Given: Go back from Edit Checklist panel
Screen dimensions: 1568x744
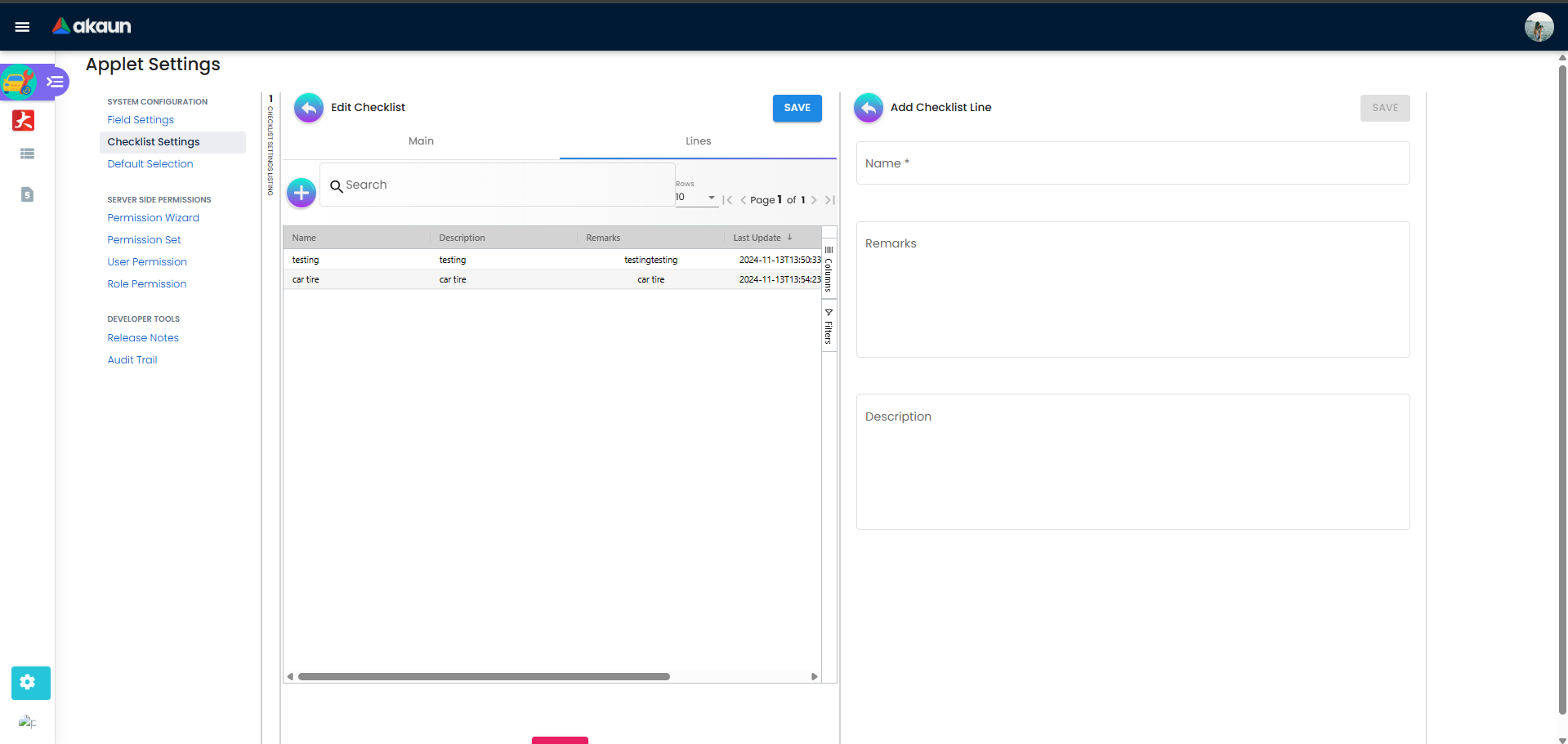Looking at the screenshot, I should pos(309,108).
